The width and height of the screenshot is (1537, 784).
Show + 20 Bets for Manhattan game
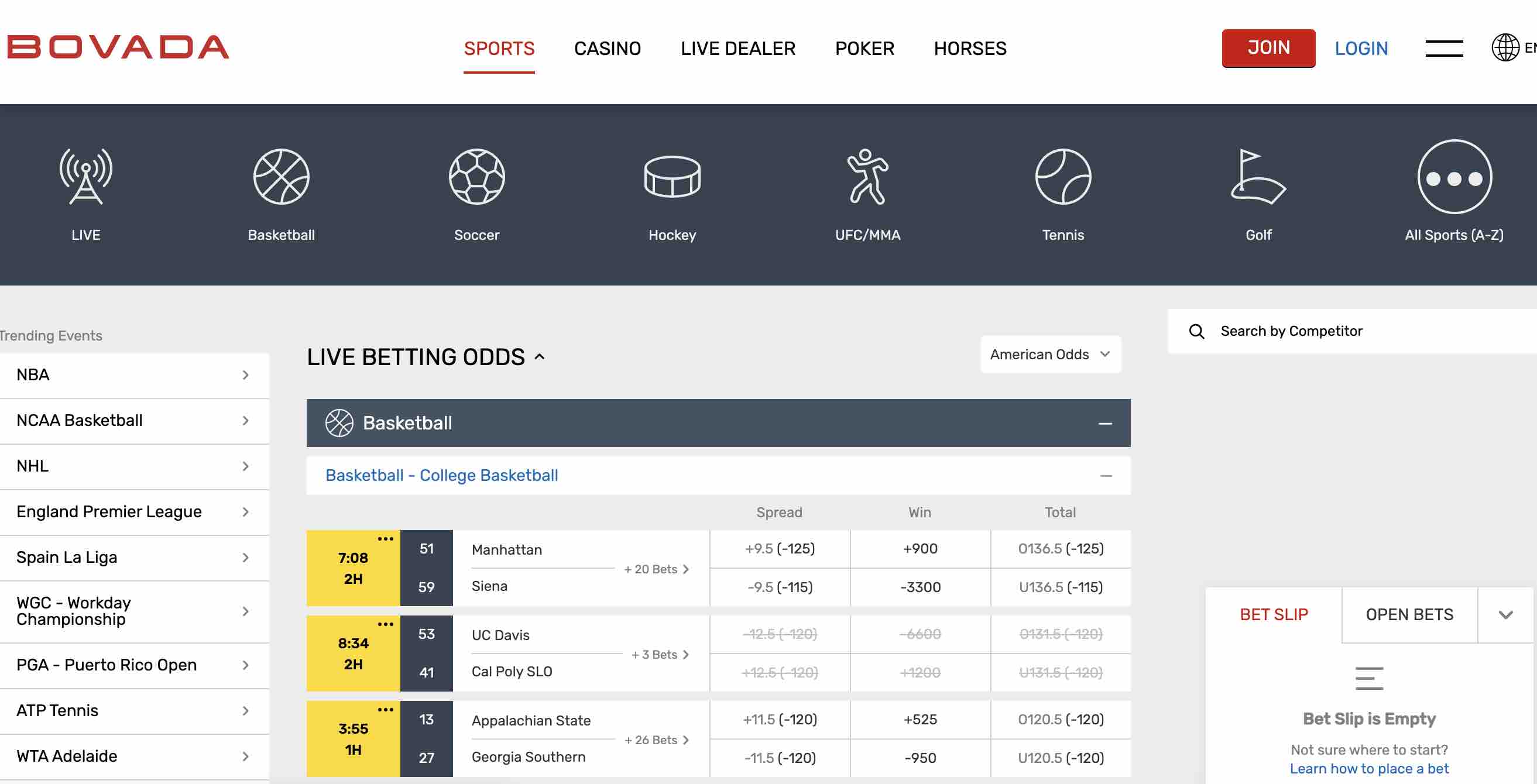(656, 570)
